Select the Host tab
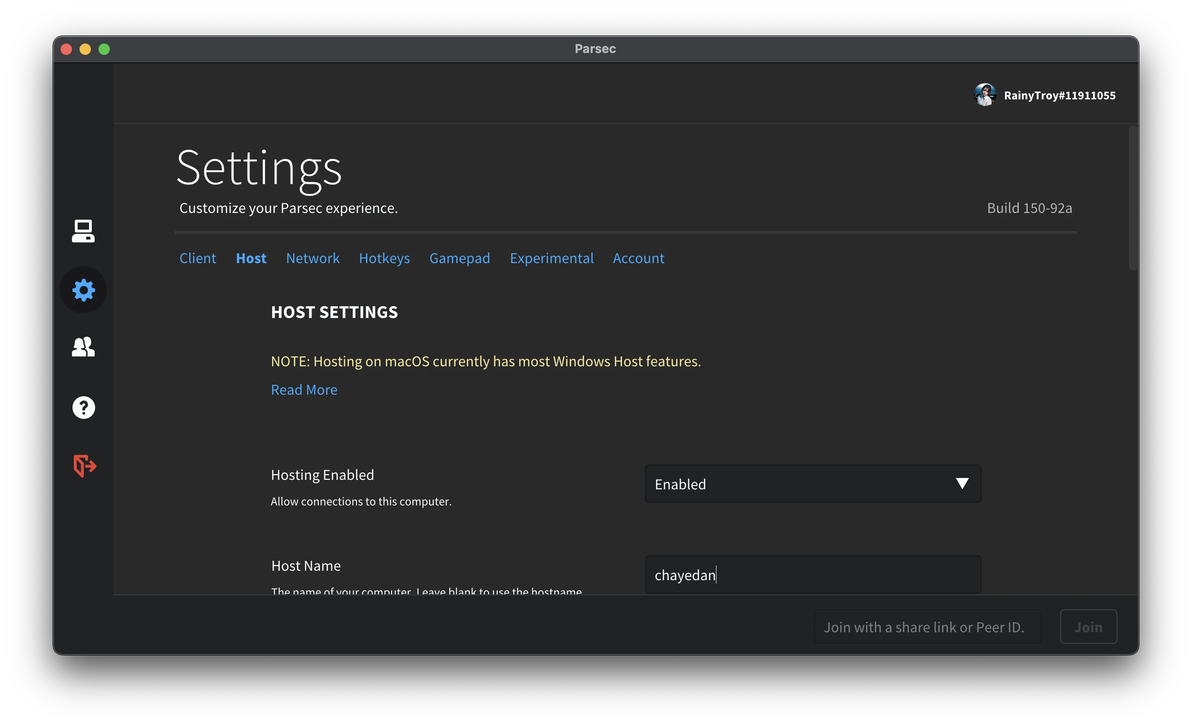Screen dimensions: 1192x725 pos(251,258)
